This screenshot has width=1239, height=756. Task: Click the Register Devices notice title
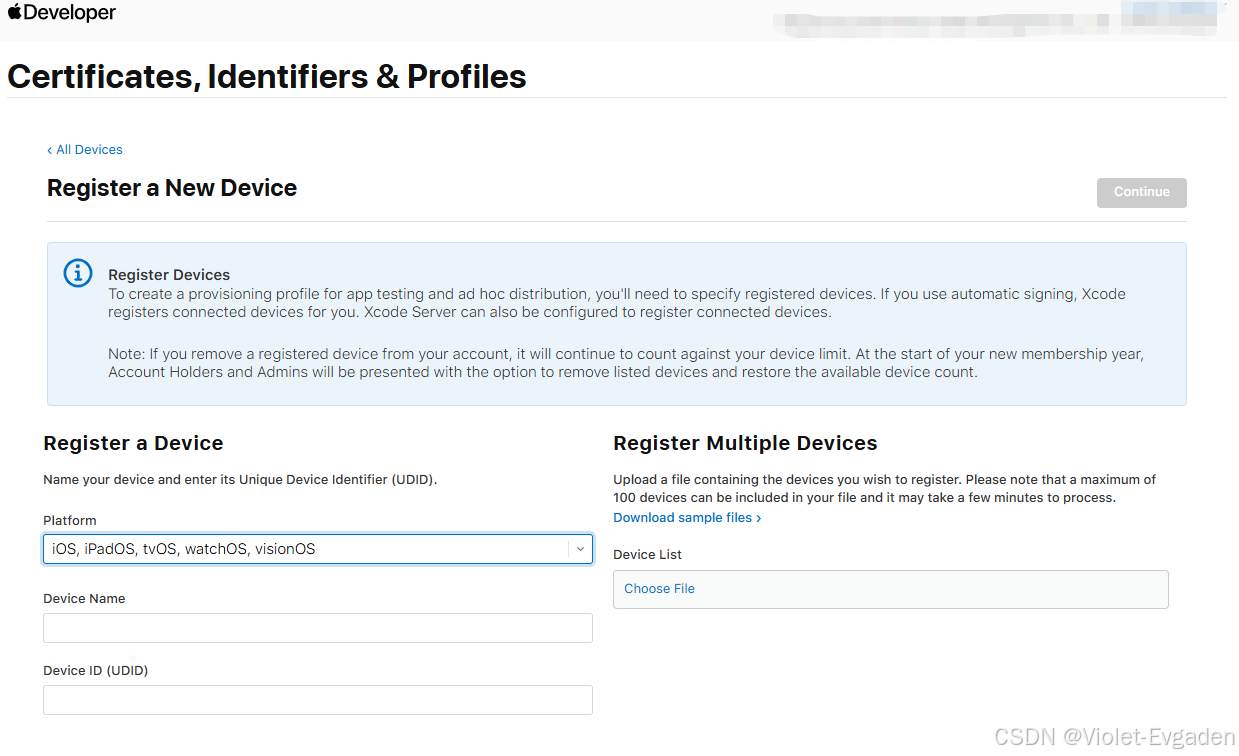coord(169,275)
